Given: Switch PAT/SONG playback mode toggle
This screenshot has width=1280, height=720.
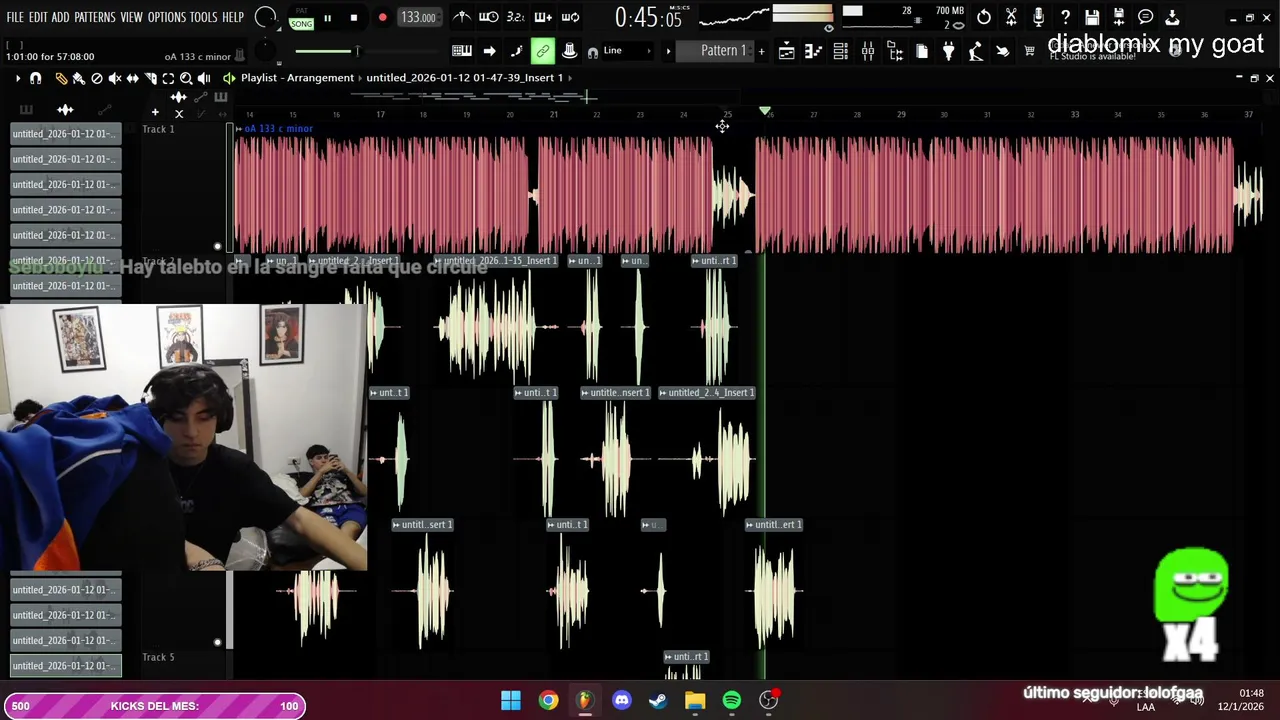Looking at the screenshot, I should pyautogui.click(x=301, y=18).
